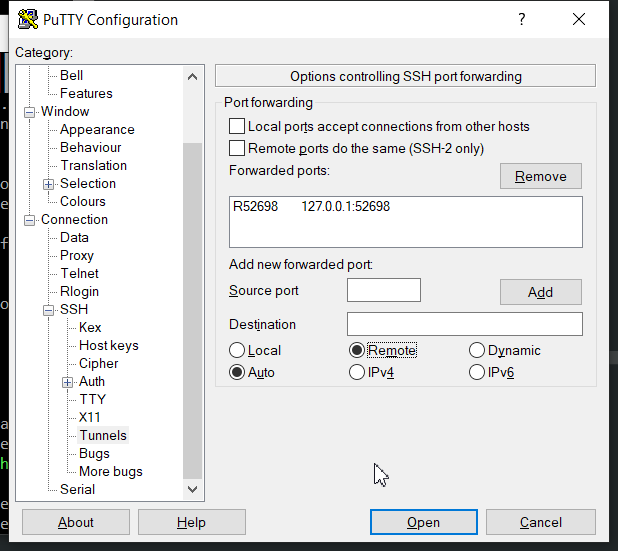618x551 pixels.
Task: Expand the Selection tree node
Action: point(48,184)
